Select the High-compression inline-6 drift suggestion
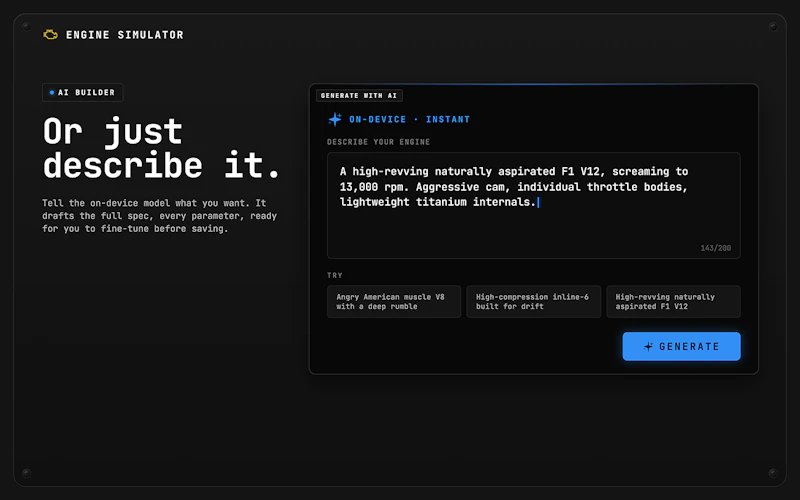800x500 pixels. coord(533,302)
